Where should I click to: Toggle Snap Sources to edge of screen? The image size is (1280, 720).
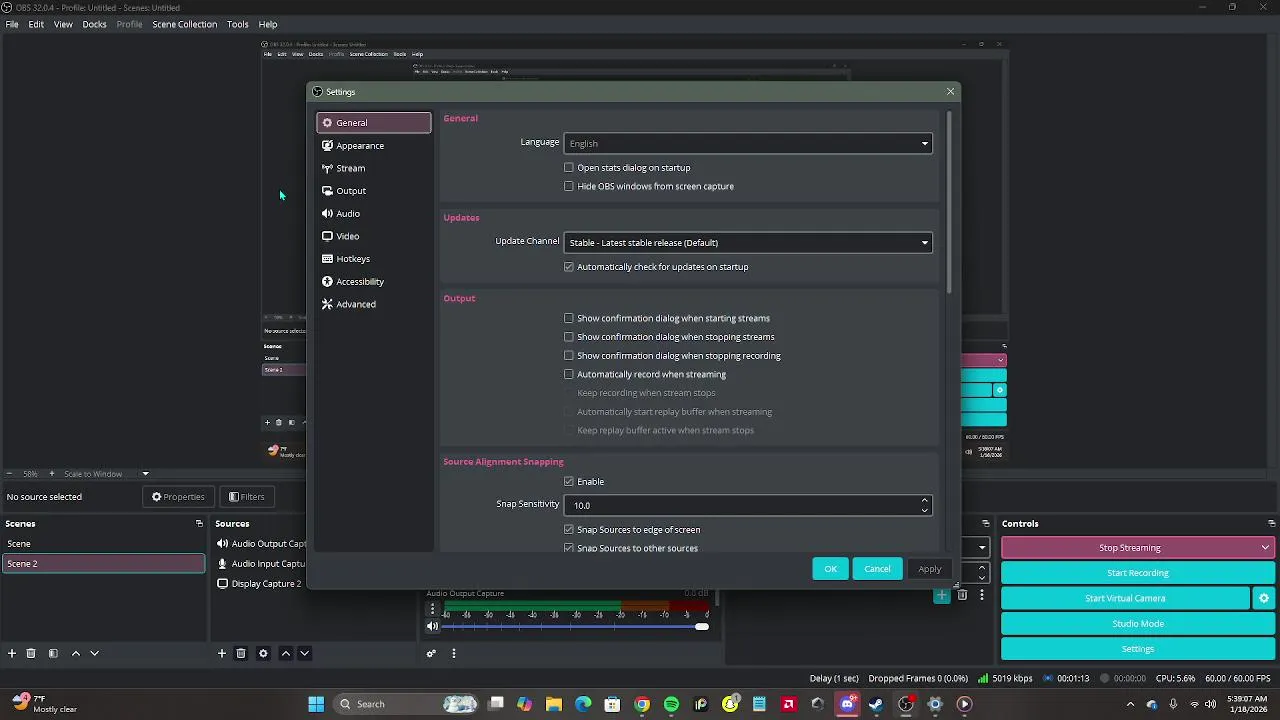569,530
